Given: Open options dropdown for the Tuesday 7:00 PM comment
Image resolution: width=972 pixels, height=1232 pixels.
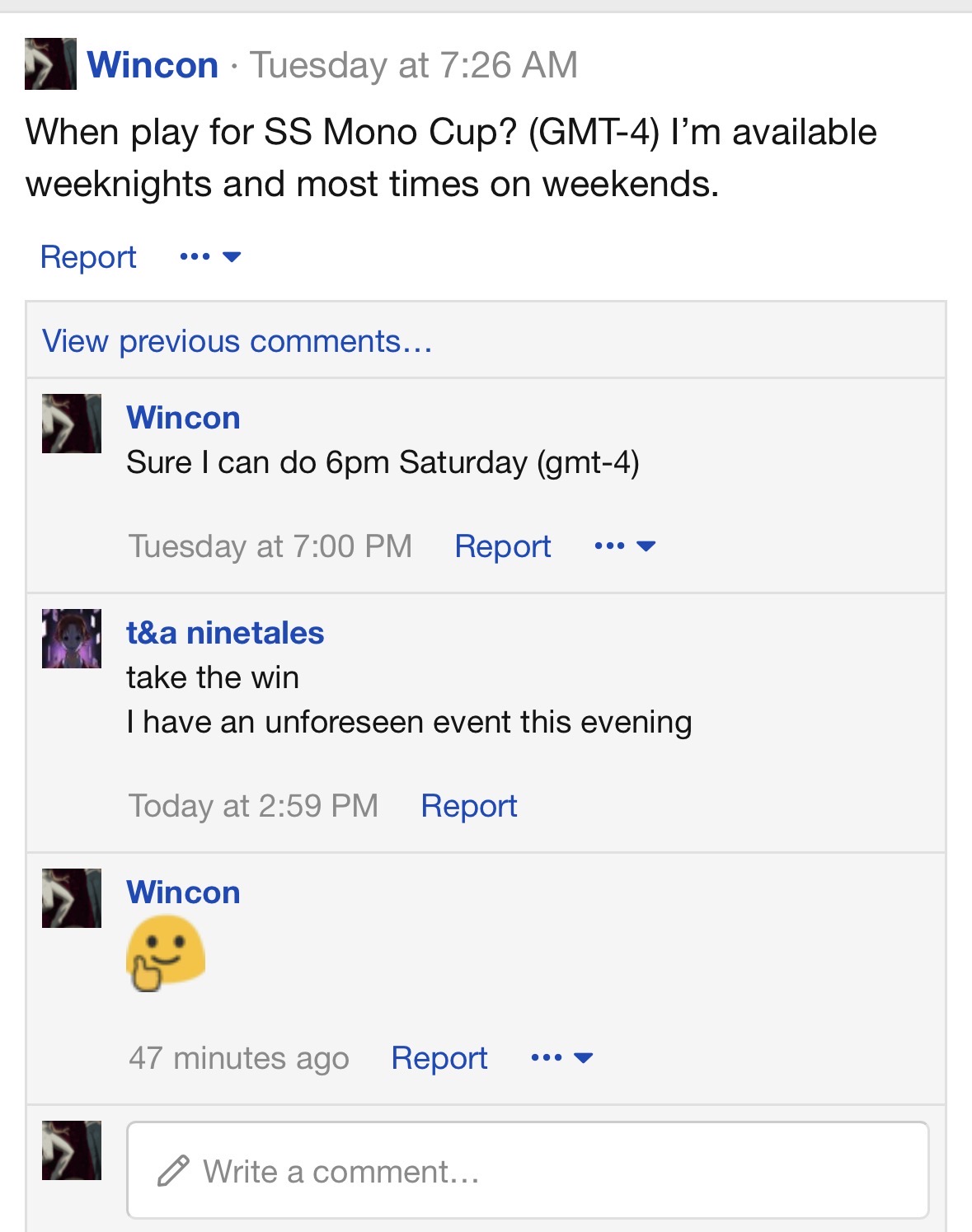Looking at the screenshot, I should click(x=625, y=546).
